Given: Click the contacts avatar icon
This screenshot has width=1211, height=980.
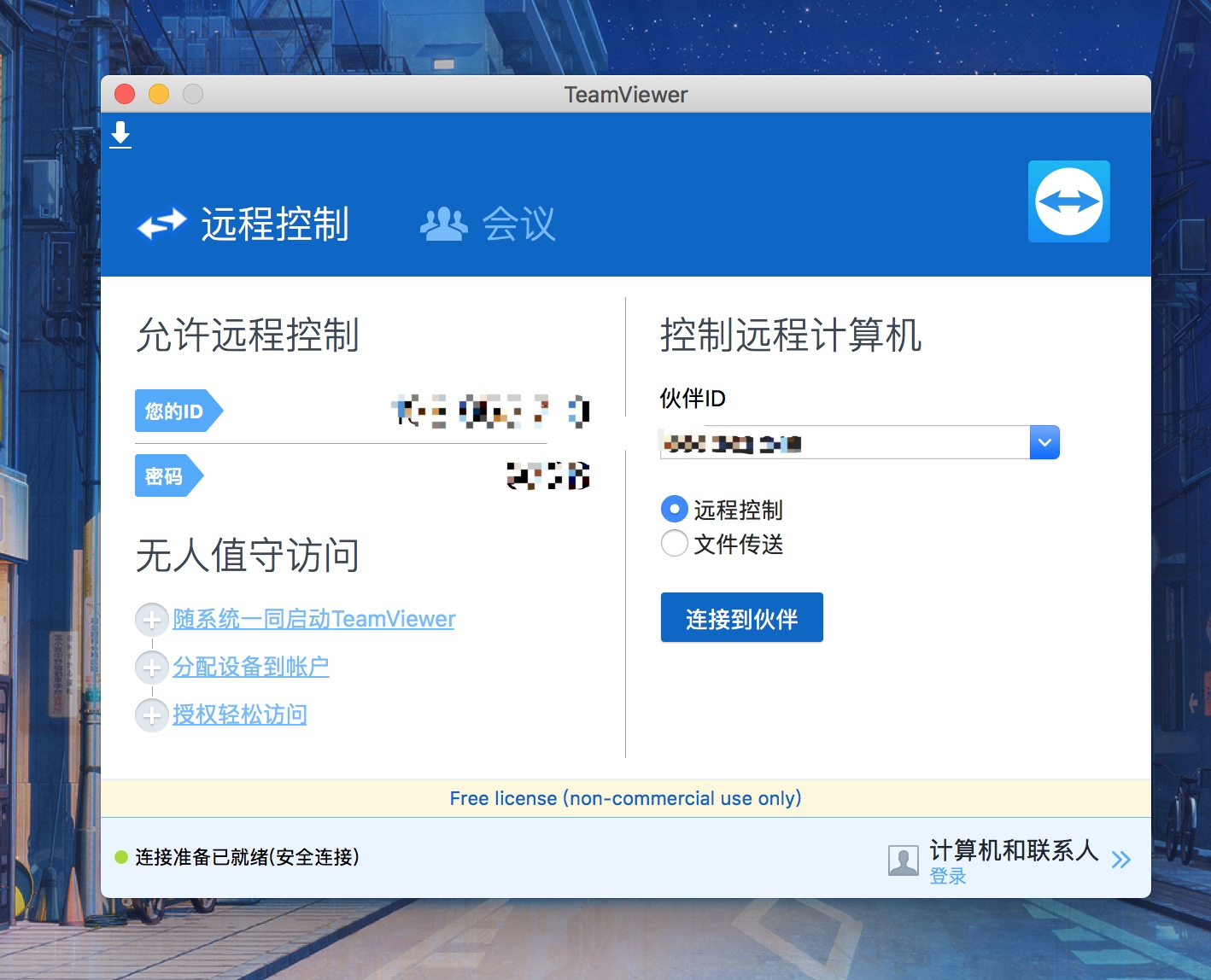Looking at the screenshot, I should coord(904,860).
